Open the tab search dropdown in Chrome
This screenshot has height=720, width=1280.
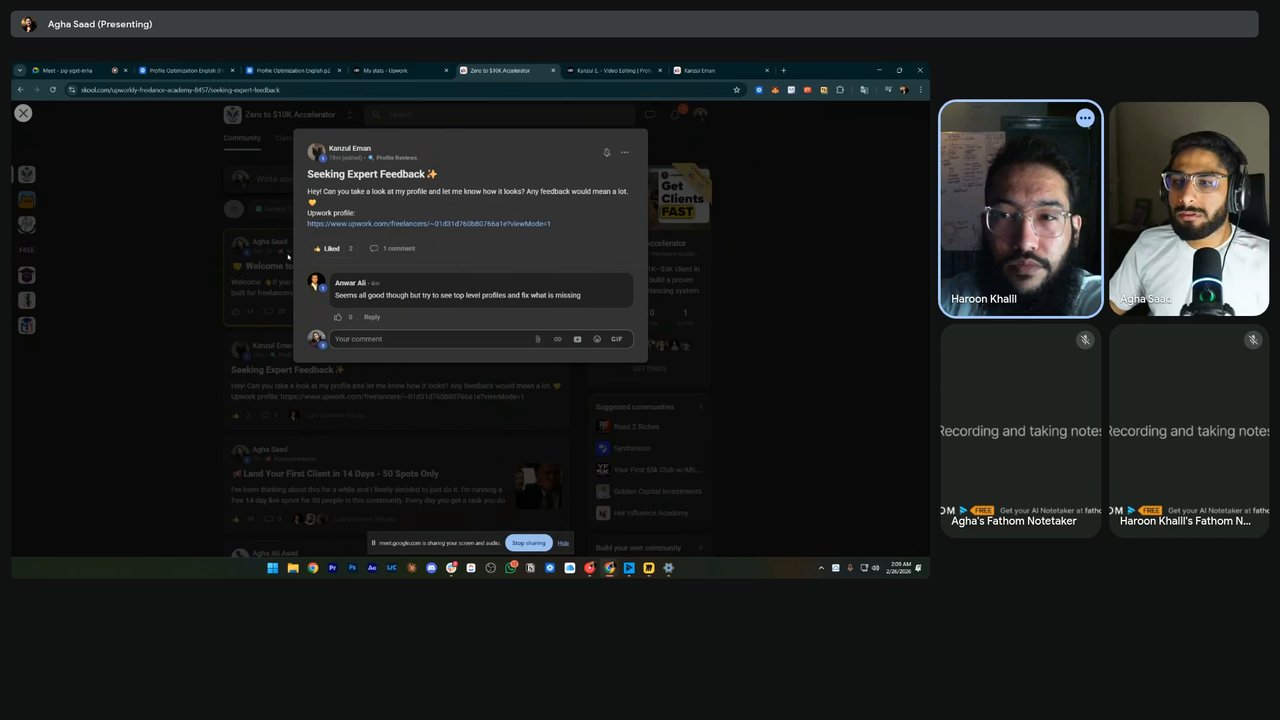tap(19, 71)
